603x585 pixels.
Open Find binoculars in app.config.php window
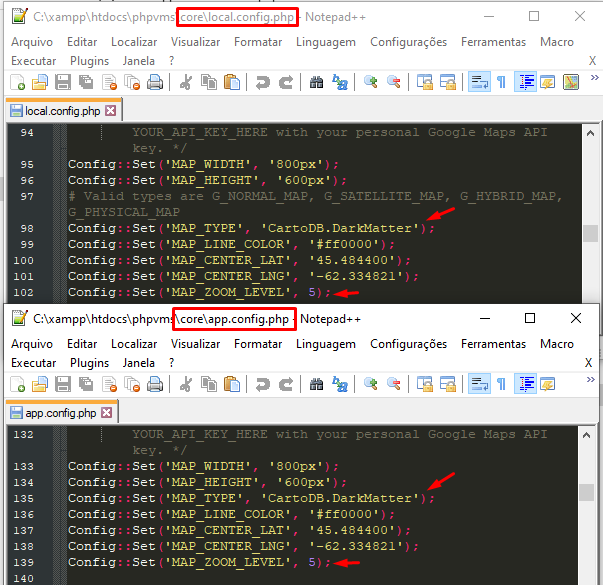coord(316,384)
